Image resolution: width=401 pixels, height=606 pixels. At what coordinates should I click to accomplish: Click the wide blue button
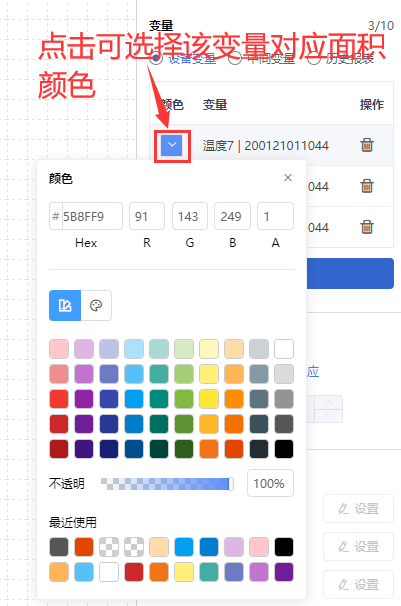[350, 274]
